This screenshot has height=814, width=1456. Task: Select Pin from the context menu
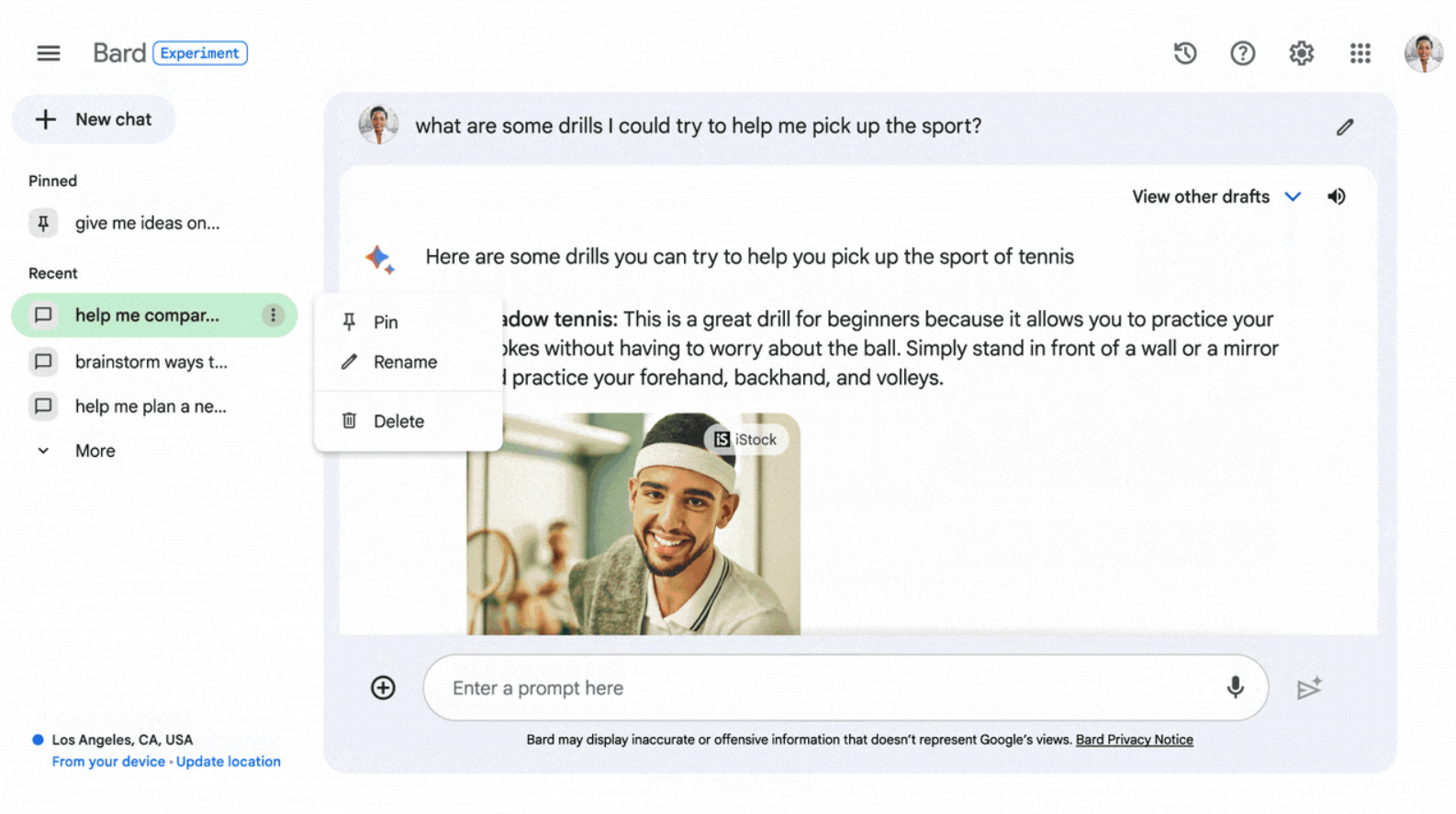[386, 322]
